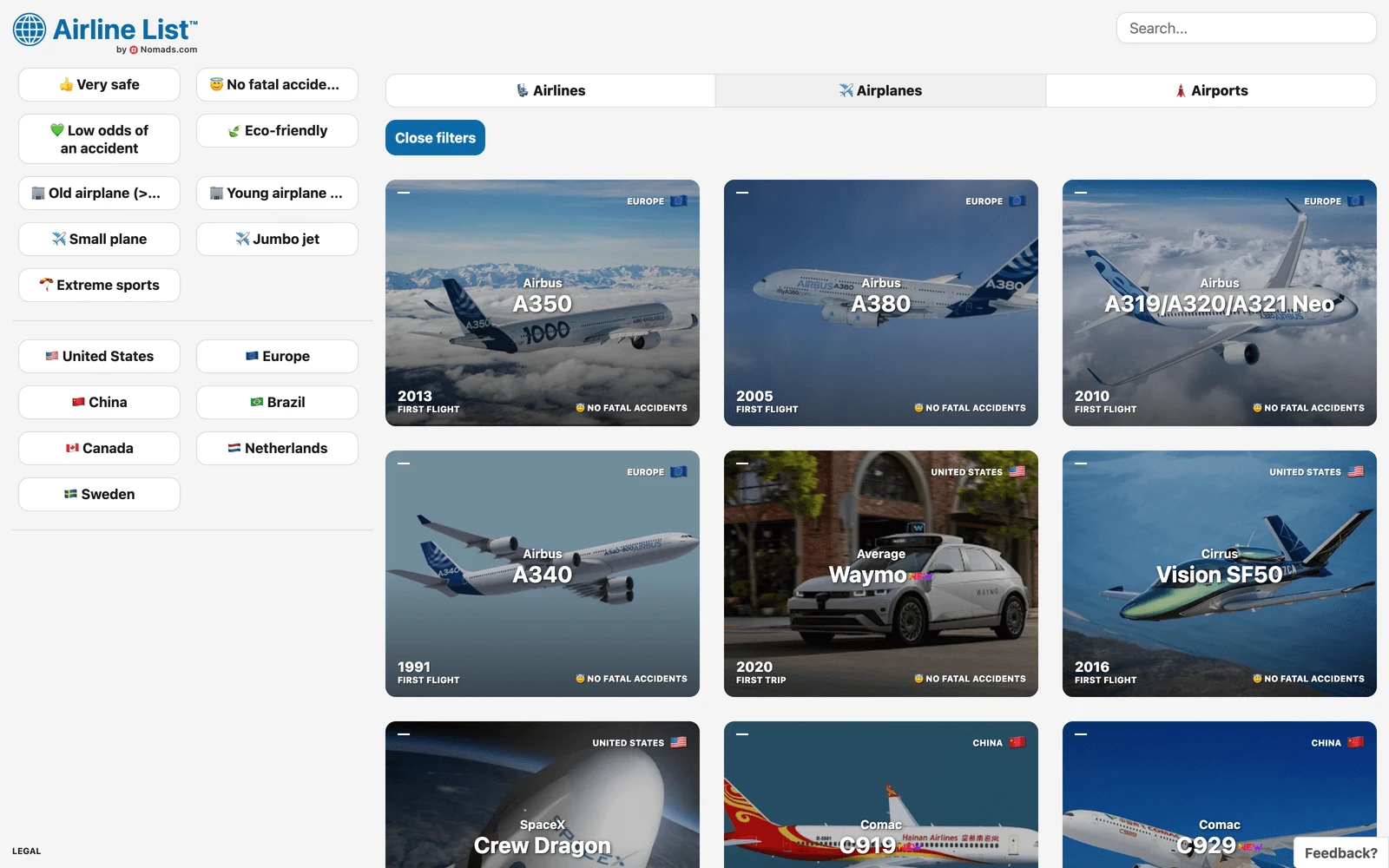
Task: Click the Europe flag icon on the A380 card
Action: 1017,201
